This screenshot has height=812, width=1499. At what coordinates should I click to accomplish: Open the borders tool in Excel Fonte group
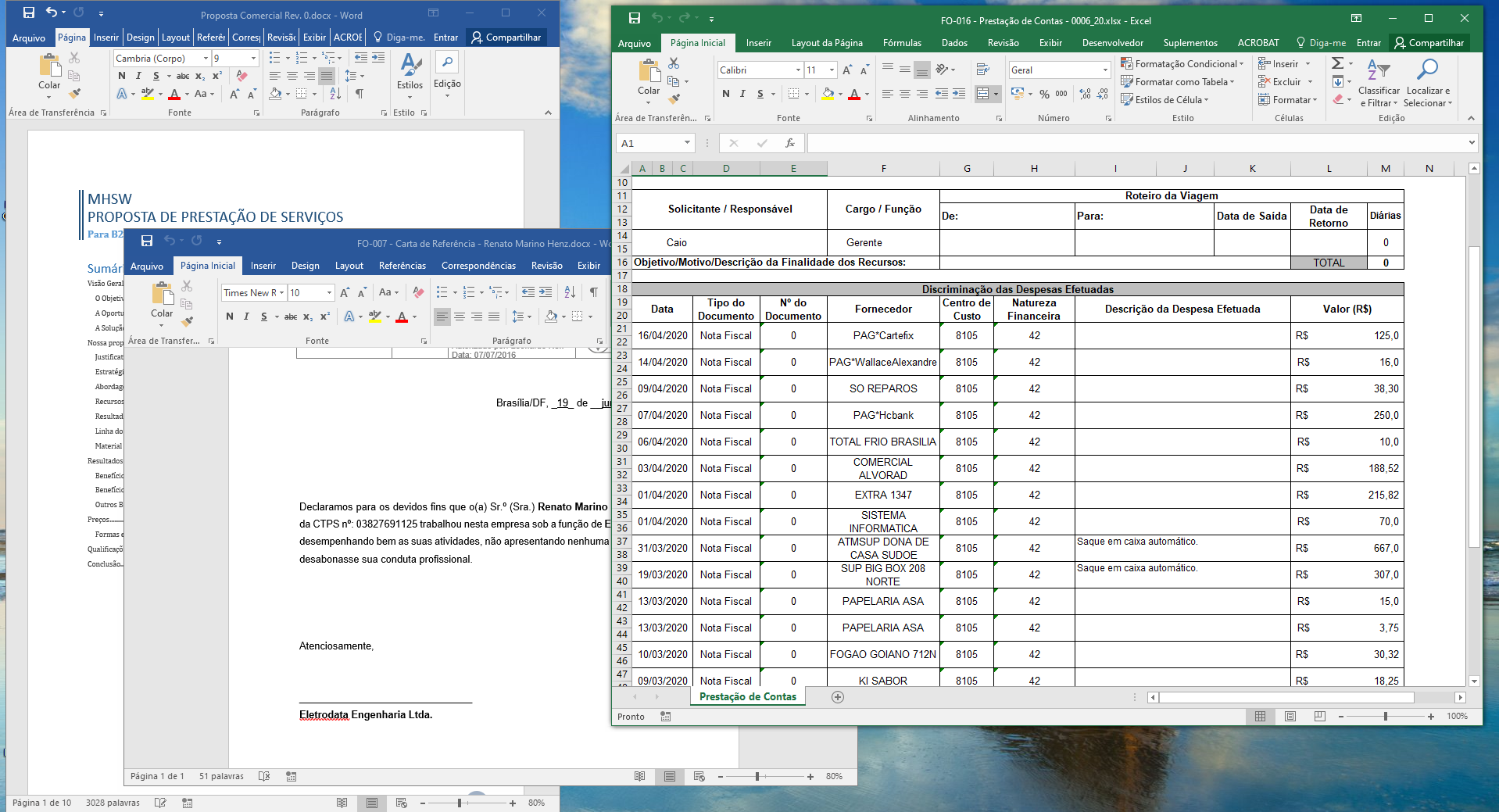coord(794,94)
